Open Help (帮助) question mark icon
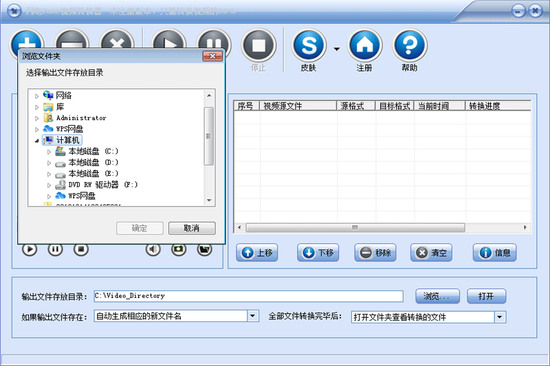550x366 pixels. pos(410,46)
